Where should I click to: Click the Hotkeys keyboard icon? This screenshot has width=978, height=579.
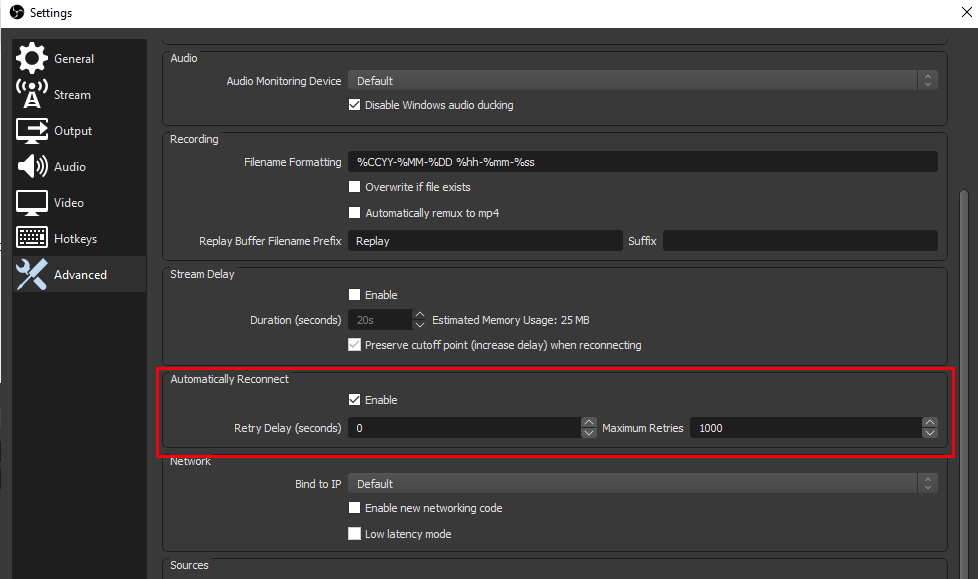click(x=31, y=238)
